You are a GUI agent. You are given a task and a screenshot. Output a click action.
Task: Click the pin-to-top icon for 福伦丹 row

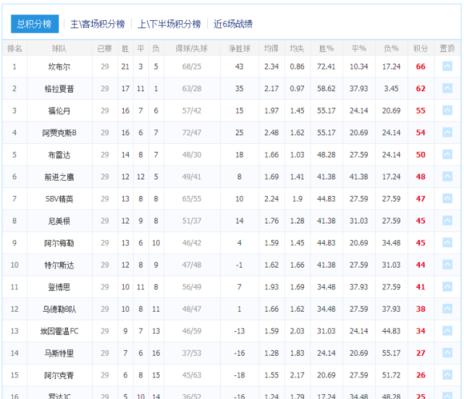447,111
